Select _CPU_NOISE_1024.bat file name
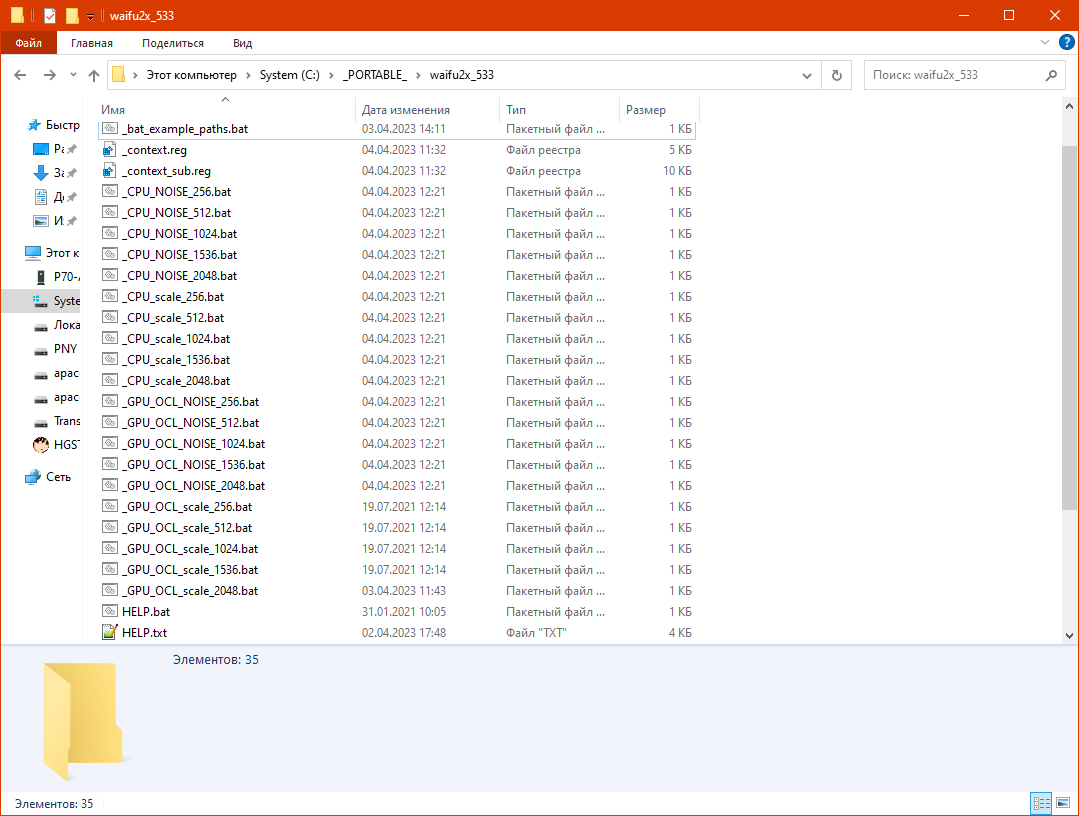 180,234
